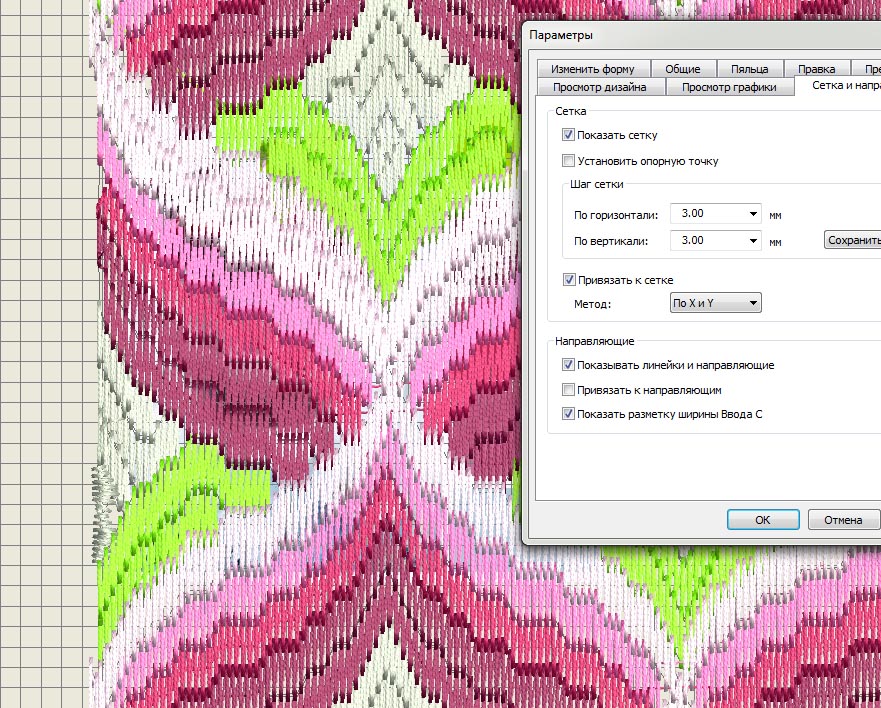Toggle Показывать линейки и направляющие checkbox

pyautogui.click(x=568, y=366)
